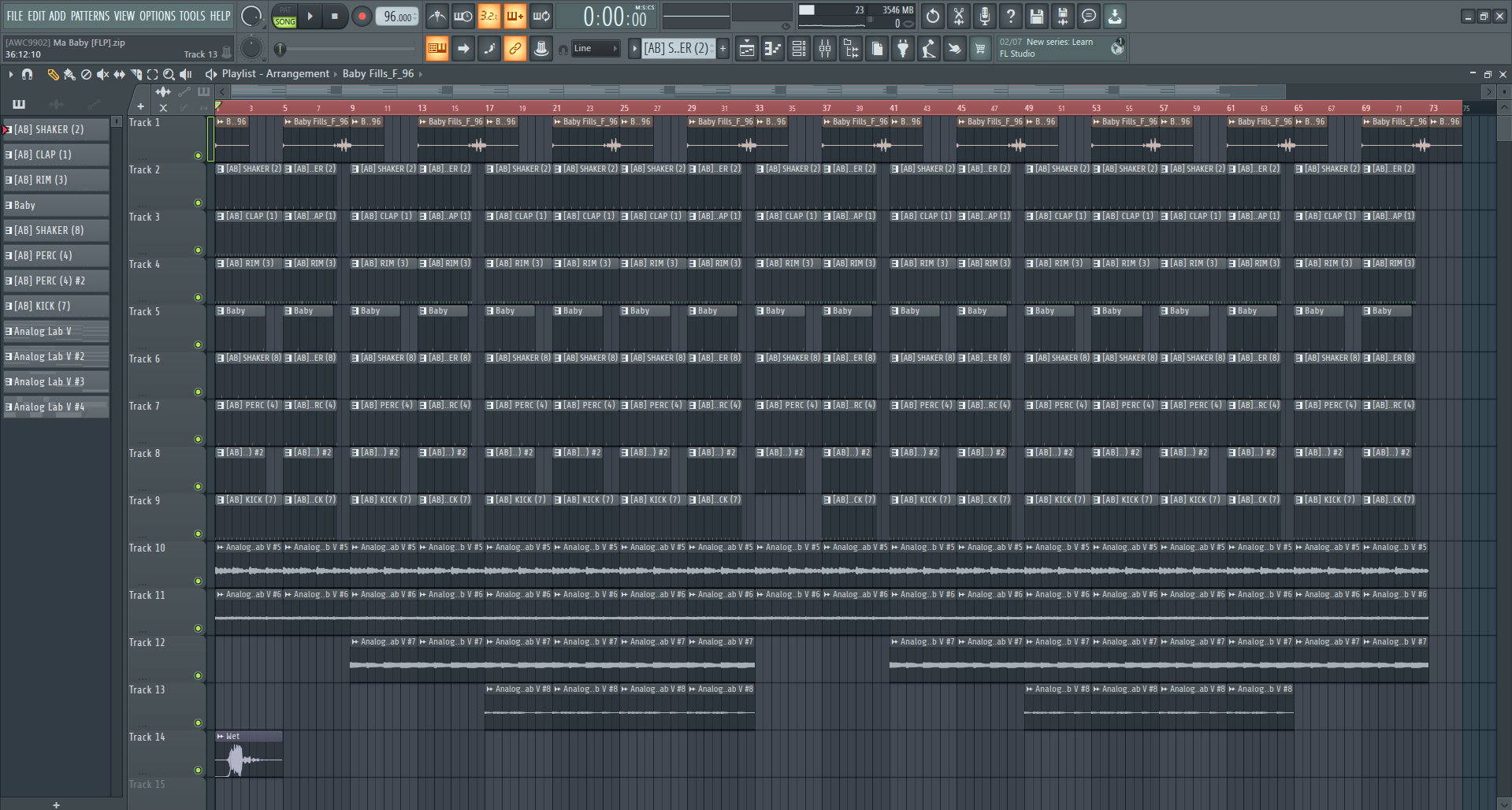Mute Track 5 with its green LED
1512x810 pixels.
coord(198,345)
